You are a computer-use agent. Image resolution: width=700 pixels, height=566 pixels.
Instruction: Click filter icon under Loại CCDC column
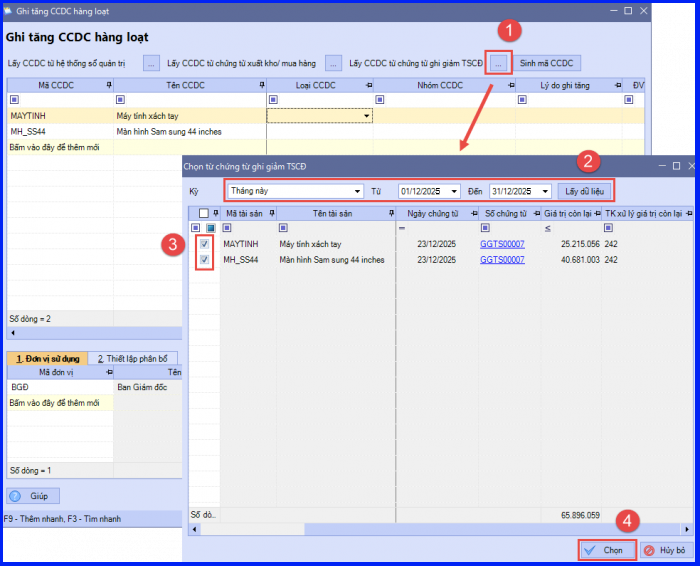273,100
